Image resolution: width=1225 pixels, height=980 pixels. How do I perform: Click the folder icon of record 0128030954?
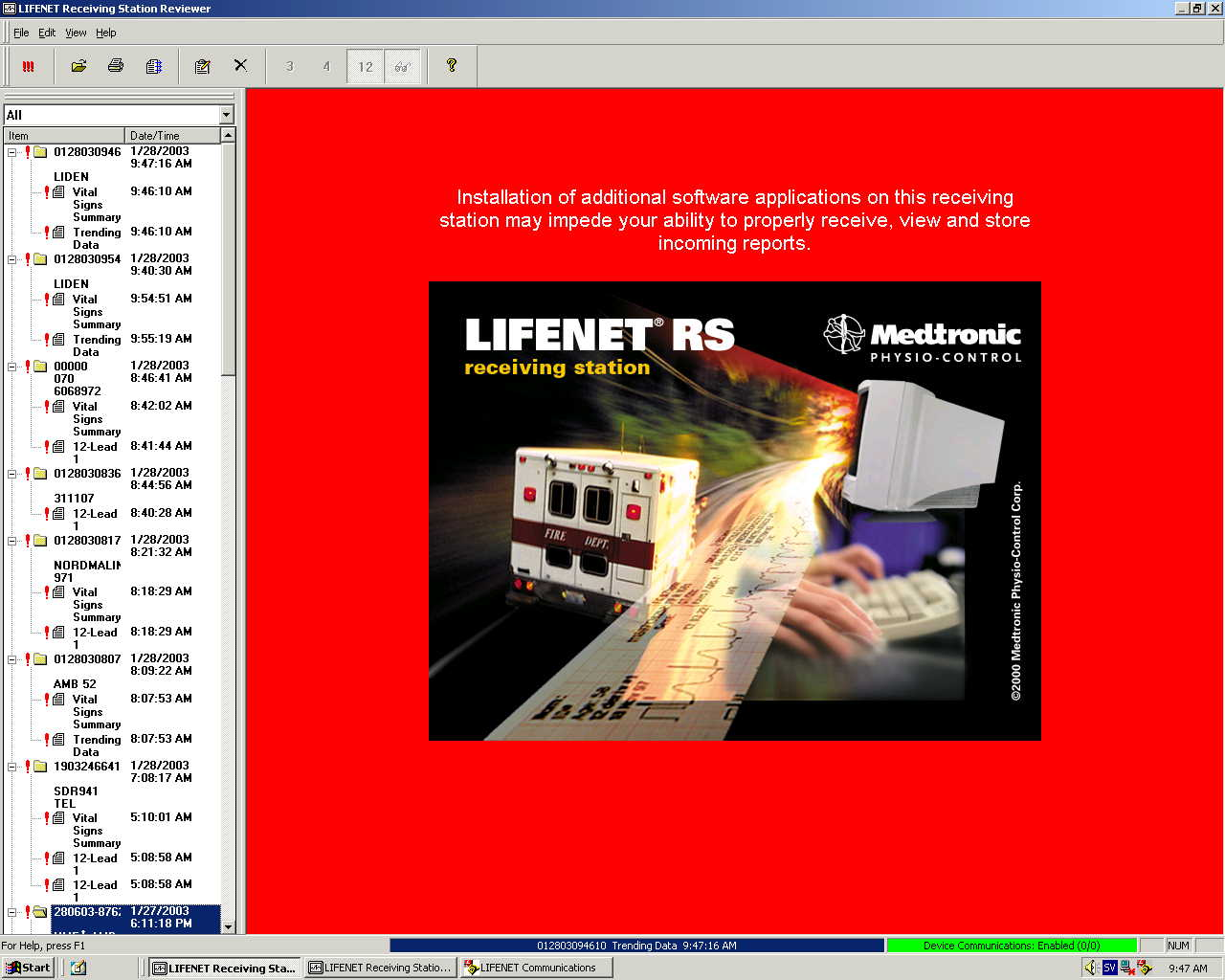click(x=40, y=259)
